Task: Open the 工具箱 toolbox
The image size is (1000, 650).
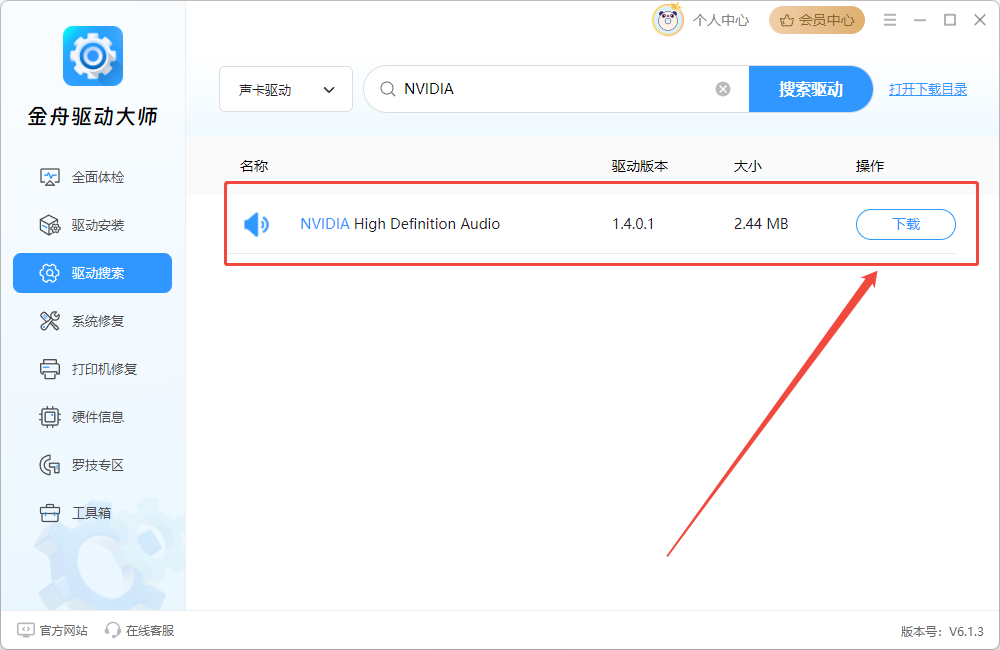Action: click(x=92, y=513)
